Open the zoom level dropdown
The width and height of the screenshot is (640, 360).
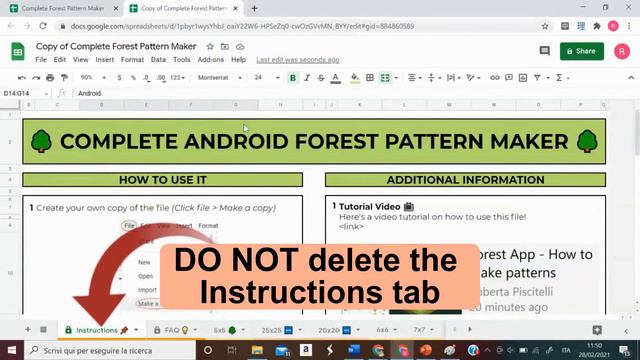93,78
